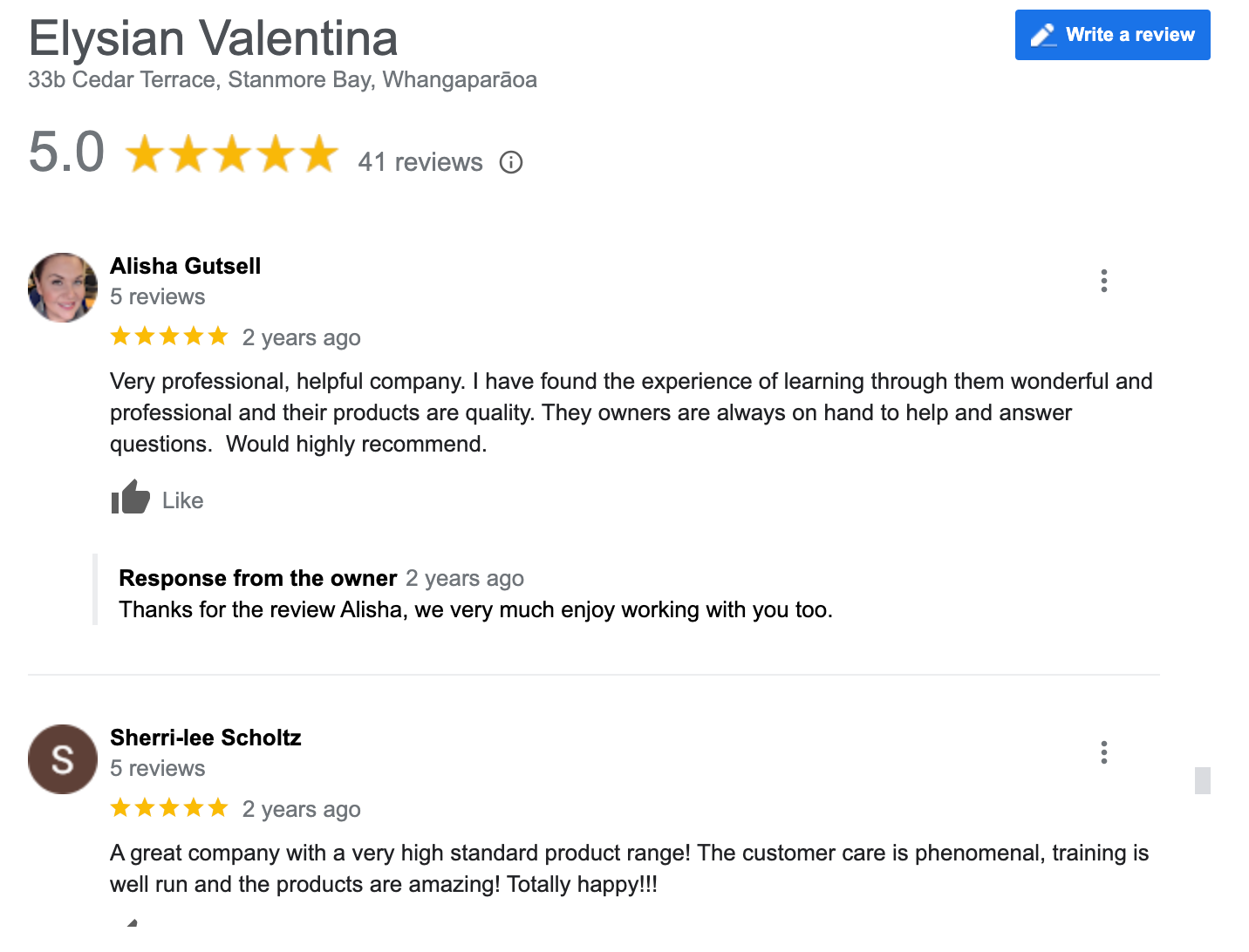Image resolution: width=1249 pixels, height=952 pixels.
Task: Open three-dot options menu on Alisha's review
Action: coord(1104,281)
